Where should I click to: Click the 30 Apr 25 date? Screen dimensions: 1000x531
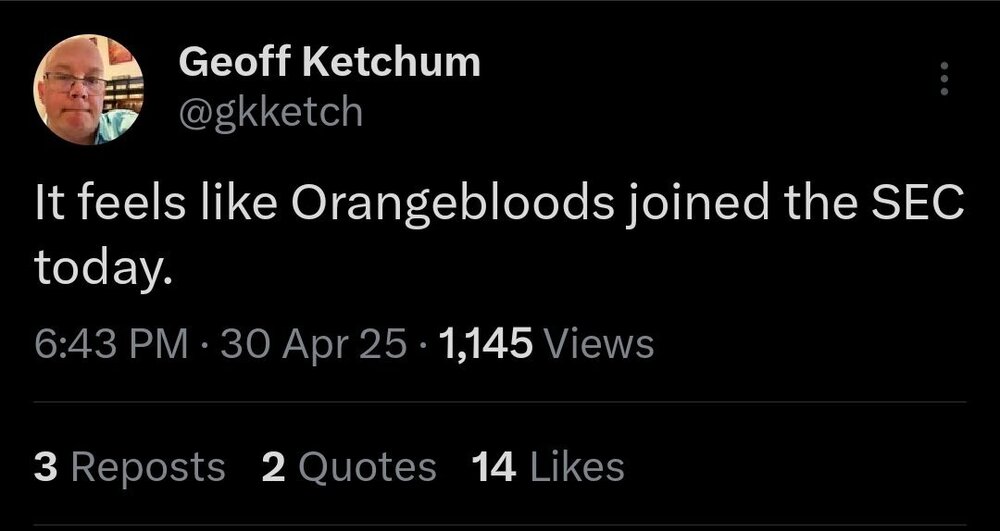[315, 345]
